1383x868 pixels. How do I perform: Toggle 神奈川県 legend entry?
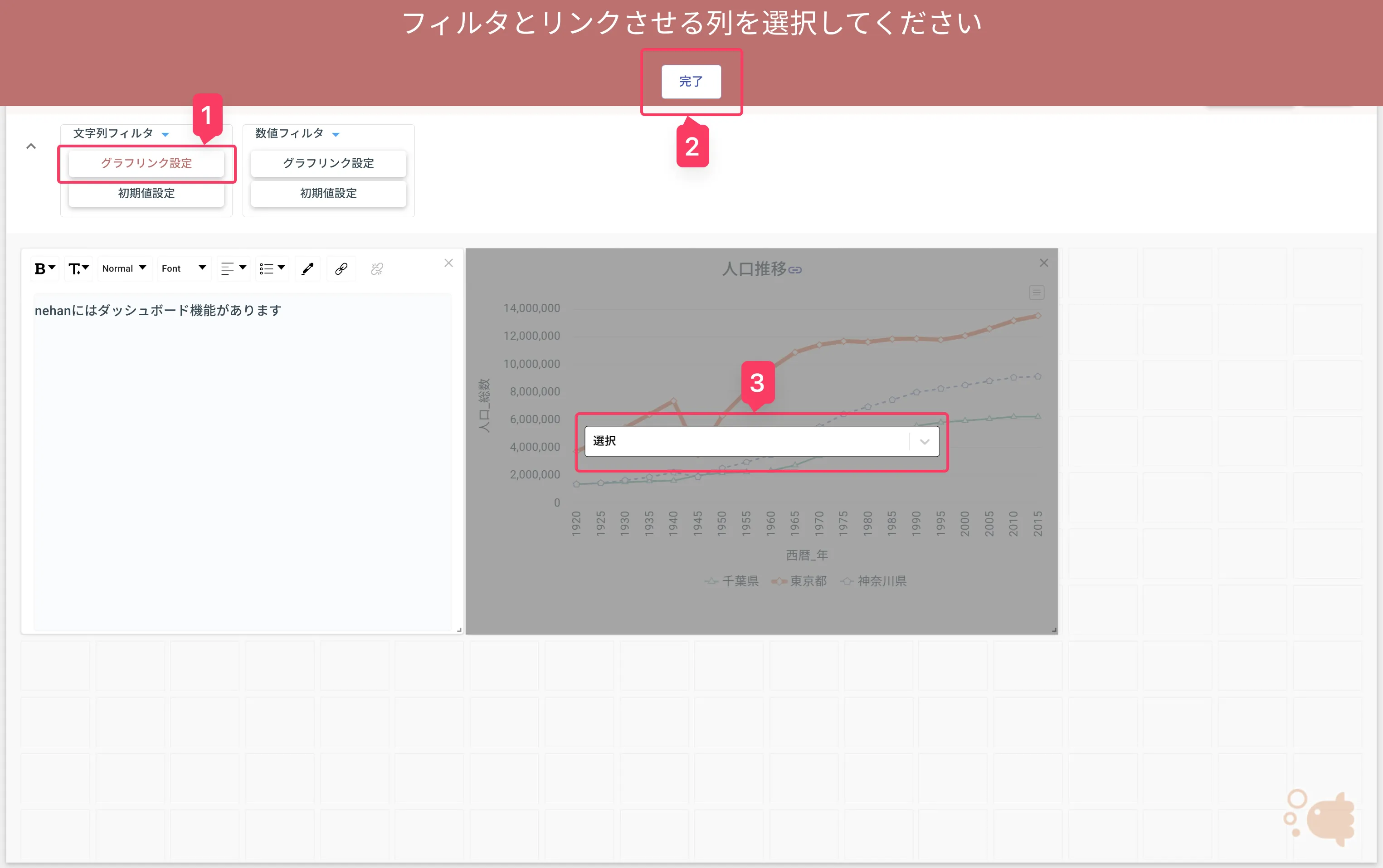pyautogui.click(x=873, y=581)
